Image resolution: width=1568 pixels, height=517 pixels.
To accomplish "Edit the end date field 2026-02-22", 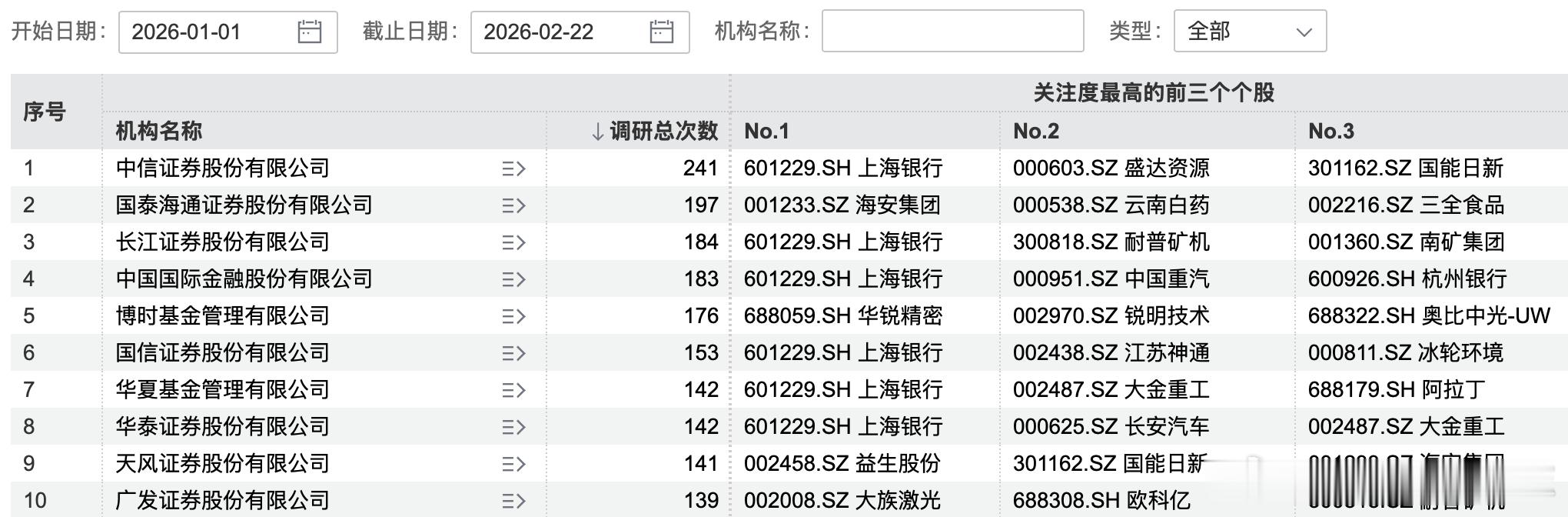I will (x=580, y=32).
